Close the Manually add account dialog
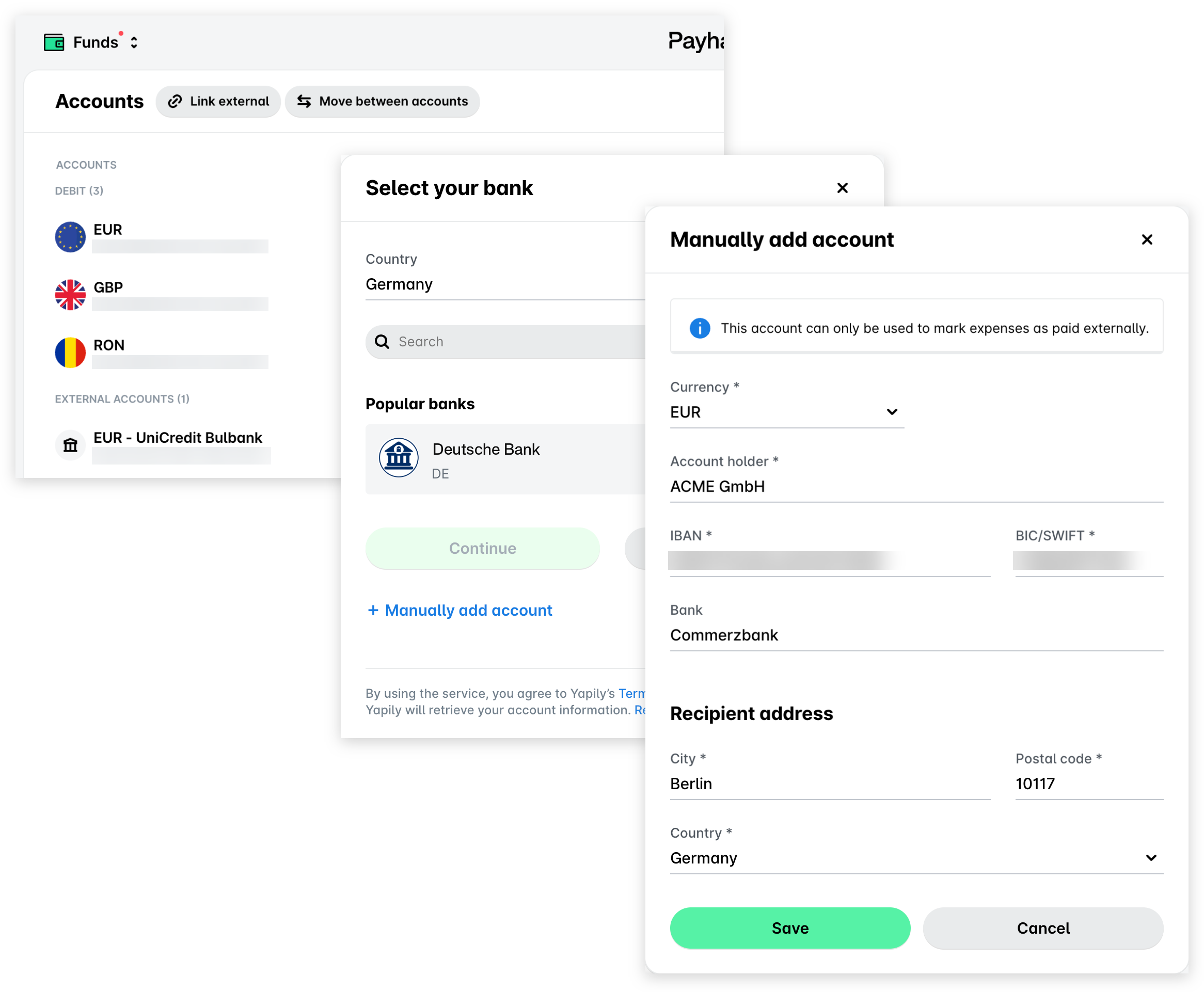The height and width of the screenshot is (992, 1204). (x=1146, y=239)
